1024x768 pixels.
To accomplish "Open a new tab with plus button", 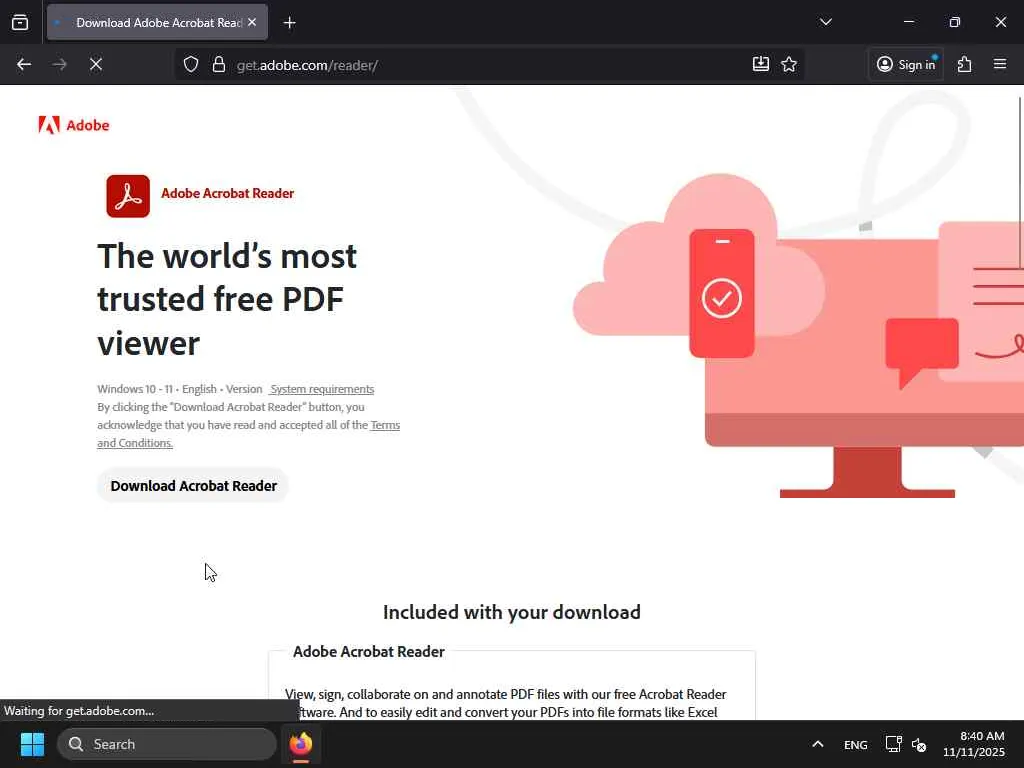I will click(x=289, y=23).
